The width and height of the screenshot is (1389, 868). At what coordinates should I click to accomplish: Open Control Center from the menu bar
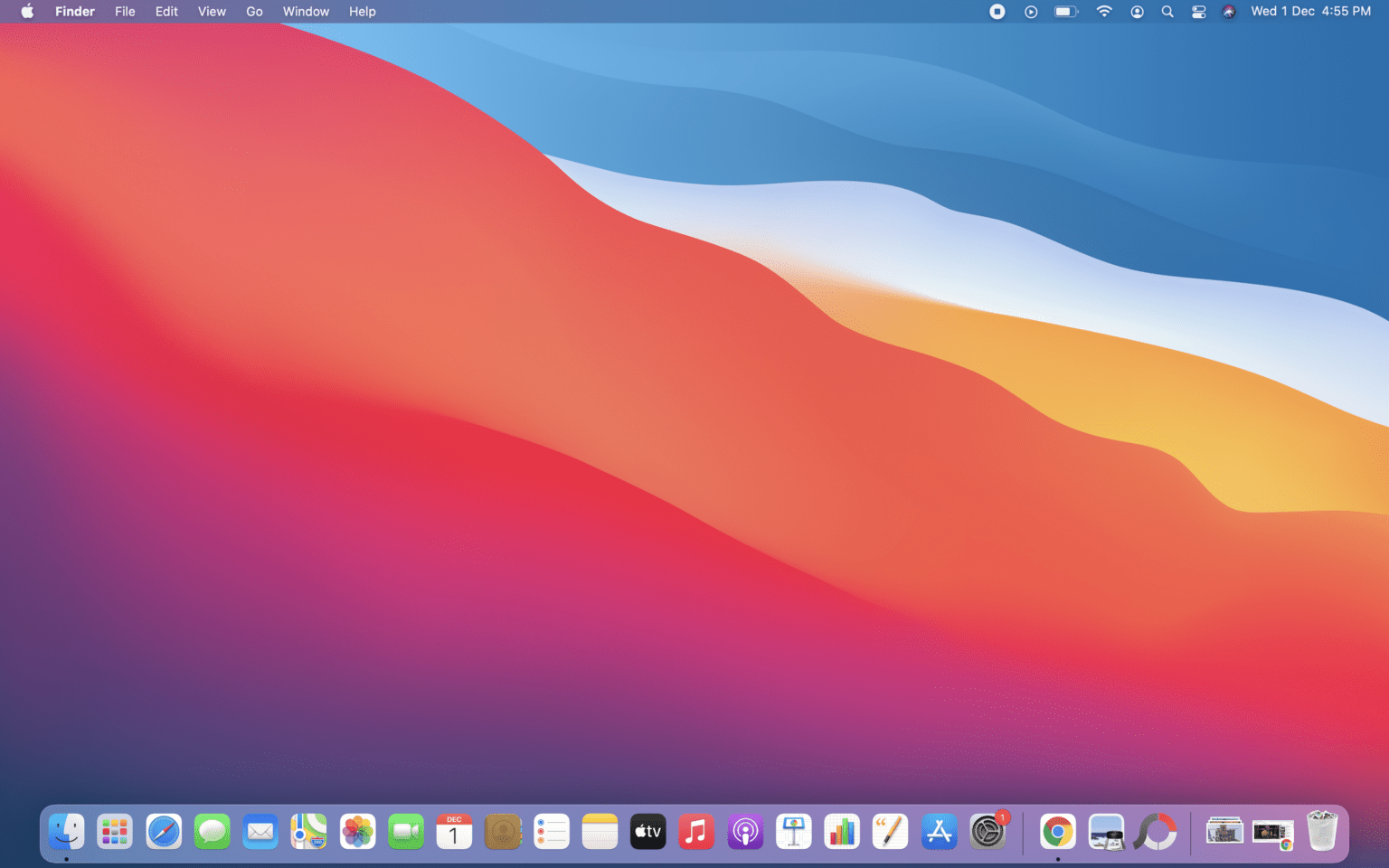coord(1198,12)
